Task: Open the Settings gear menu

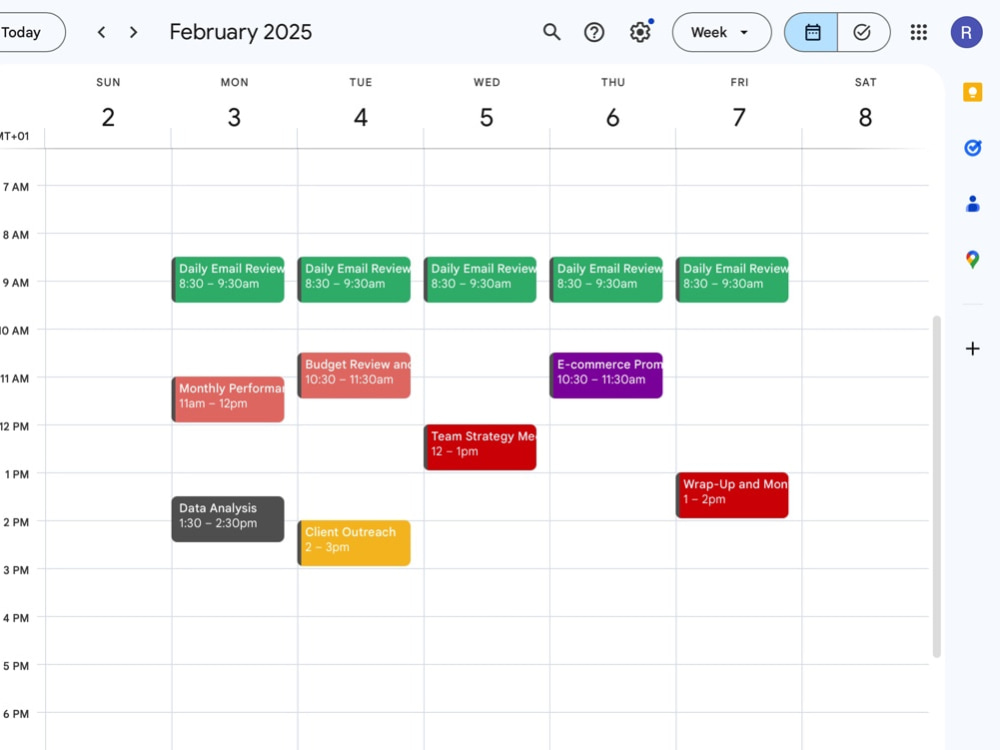Action: click(x=640, y=32)
